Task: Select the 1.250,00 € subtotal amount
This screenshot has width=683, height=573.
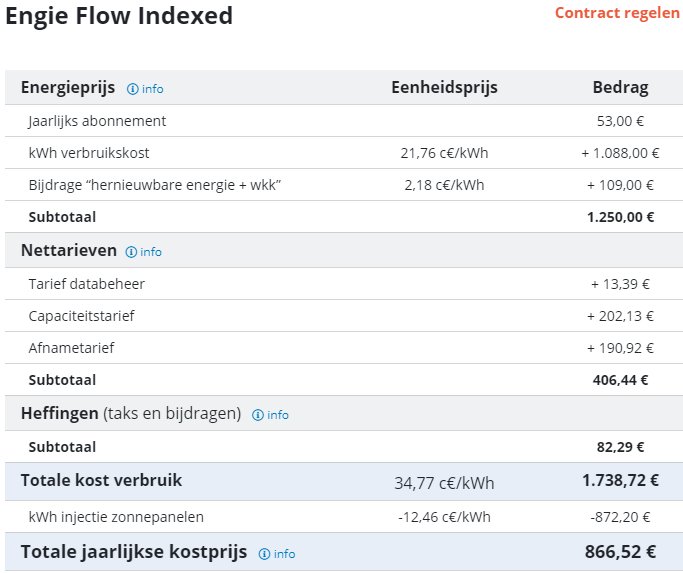Action: [620, 217]
